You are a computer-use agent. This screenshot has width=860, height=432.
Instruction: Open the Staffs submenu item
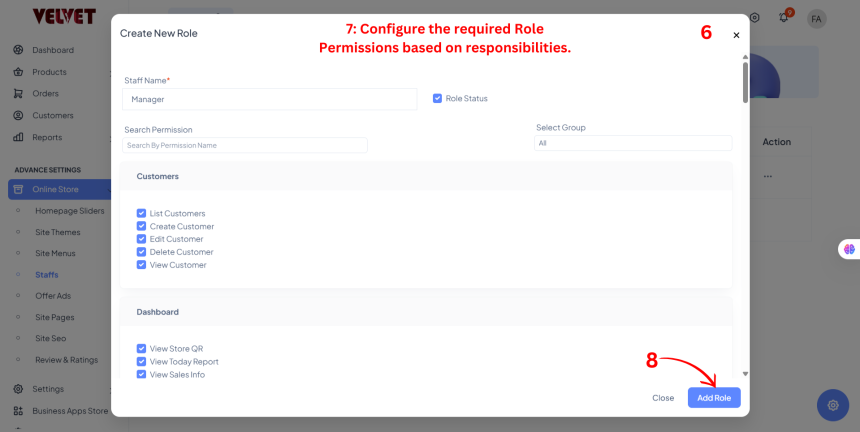click(x=46, y=274)
